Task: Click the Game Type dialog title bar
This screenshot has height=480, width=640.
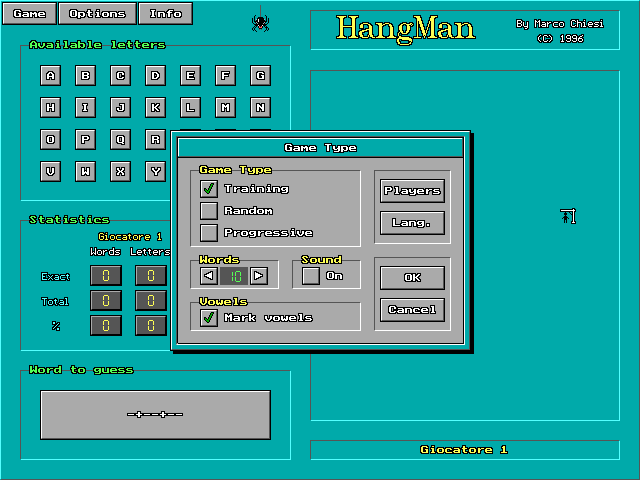Action: click(320, 148)
